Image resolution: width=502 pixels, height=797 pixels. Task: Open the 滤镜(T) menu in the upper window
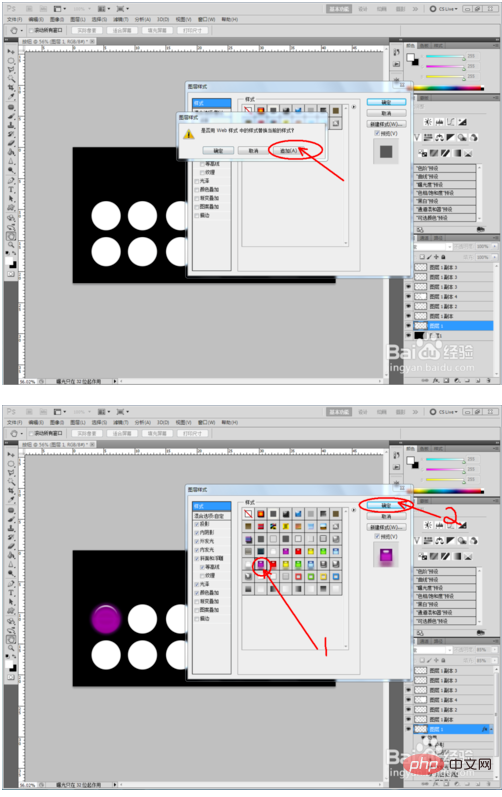point(120,19)
